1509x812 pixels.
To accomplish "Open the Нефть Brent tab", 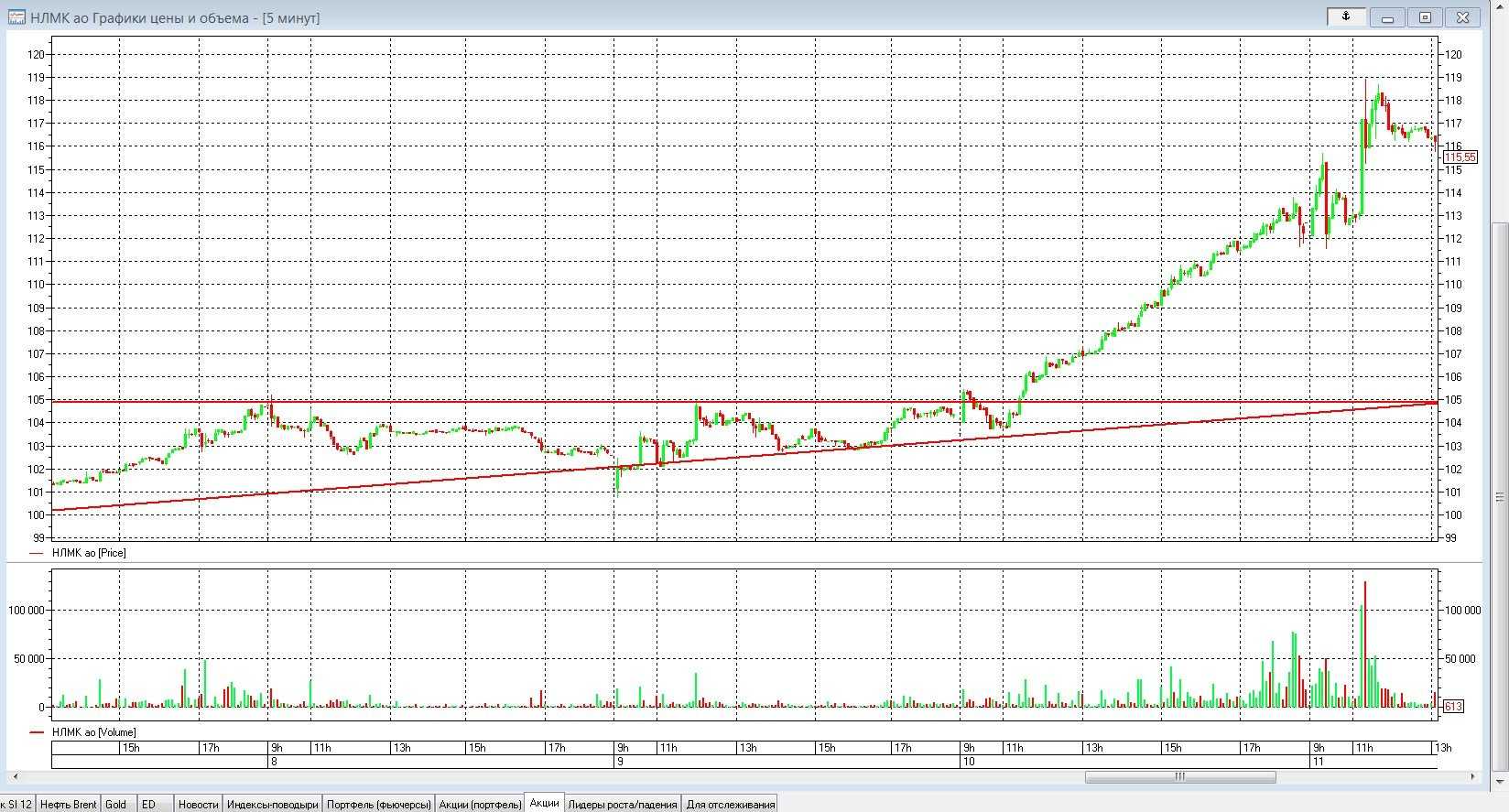I will pos(69,804).
